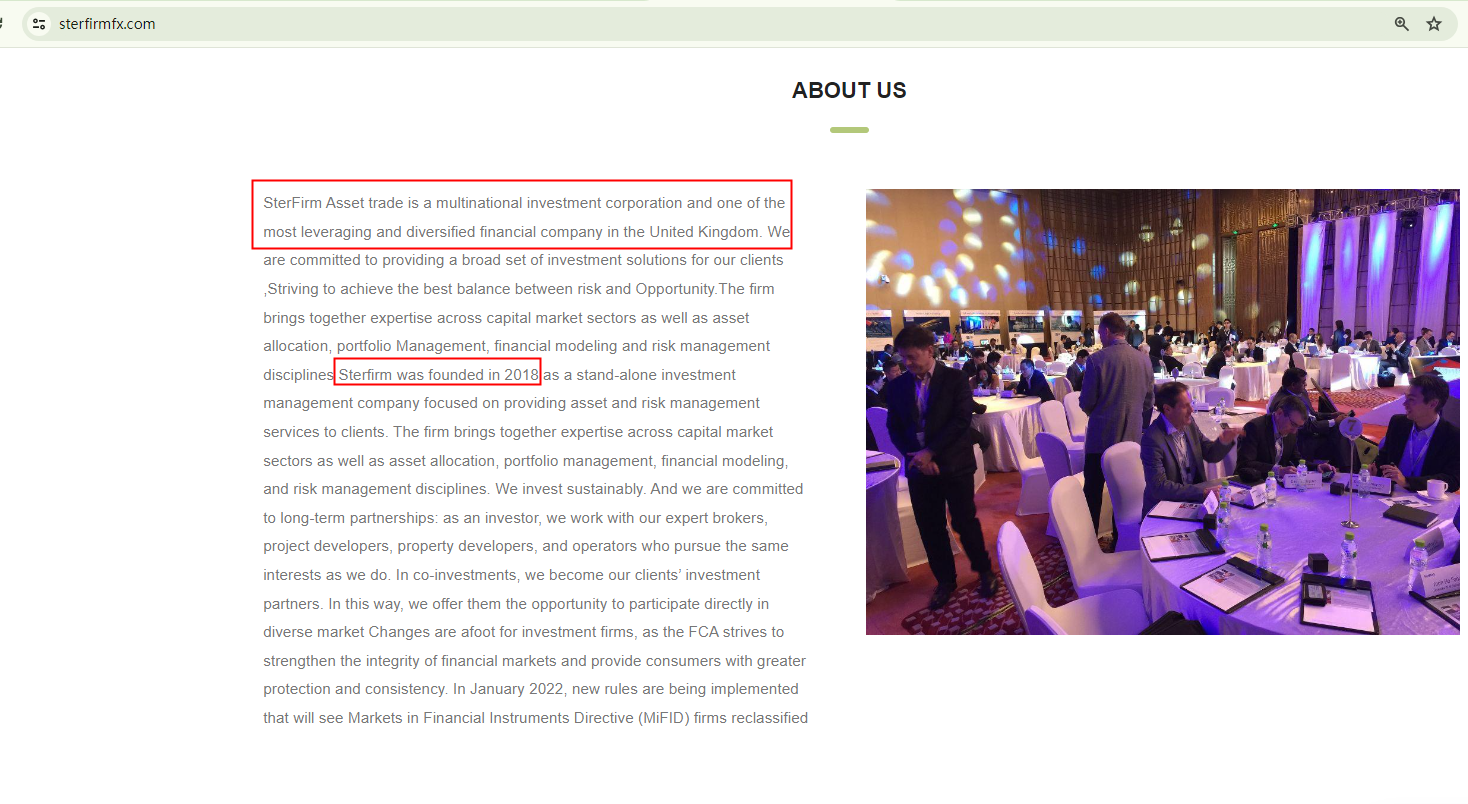Click "opportunity to participate directly"
1468x804 pixels.
point(640,604)
